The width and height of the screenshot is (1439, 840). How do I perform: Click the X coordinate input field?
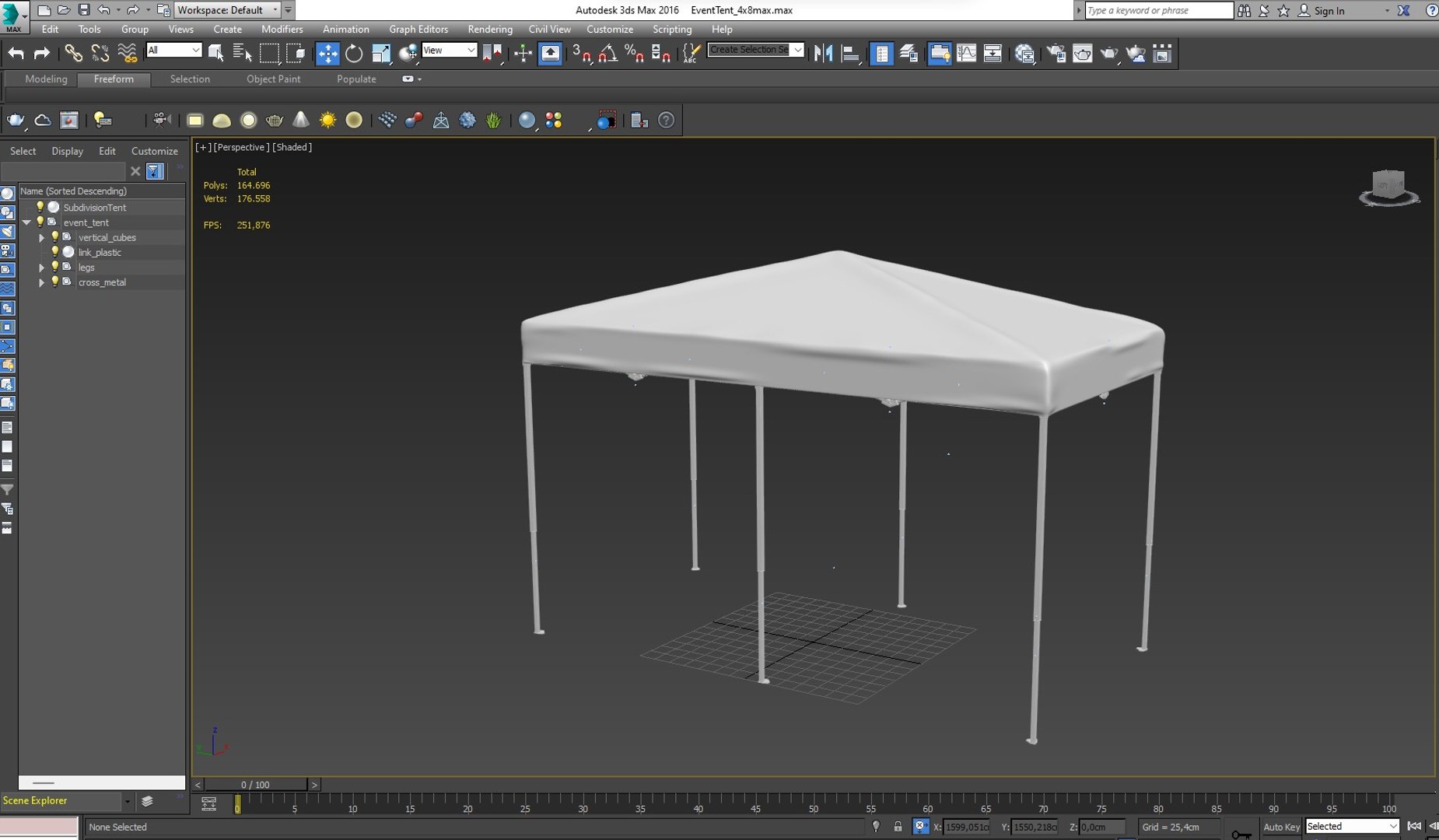(x=967, y=827)
